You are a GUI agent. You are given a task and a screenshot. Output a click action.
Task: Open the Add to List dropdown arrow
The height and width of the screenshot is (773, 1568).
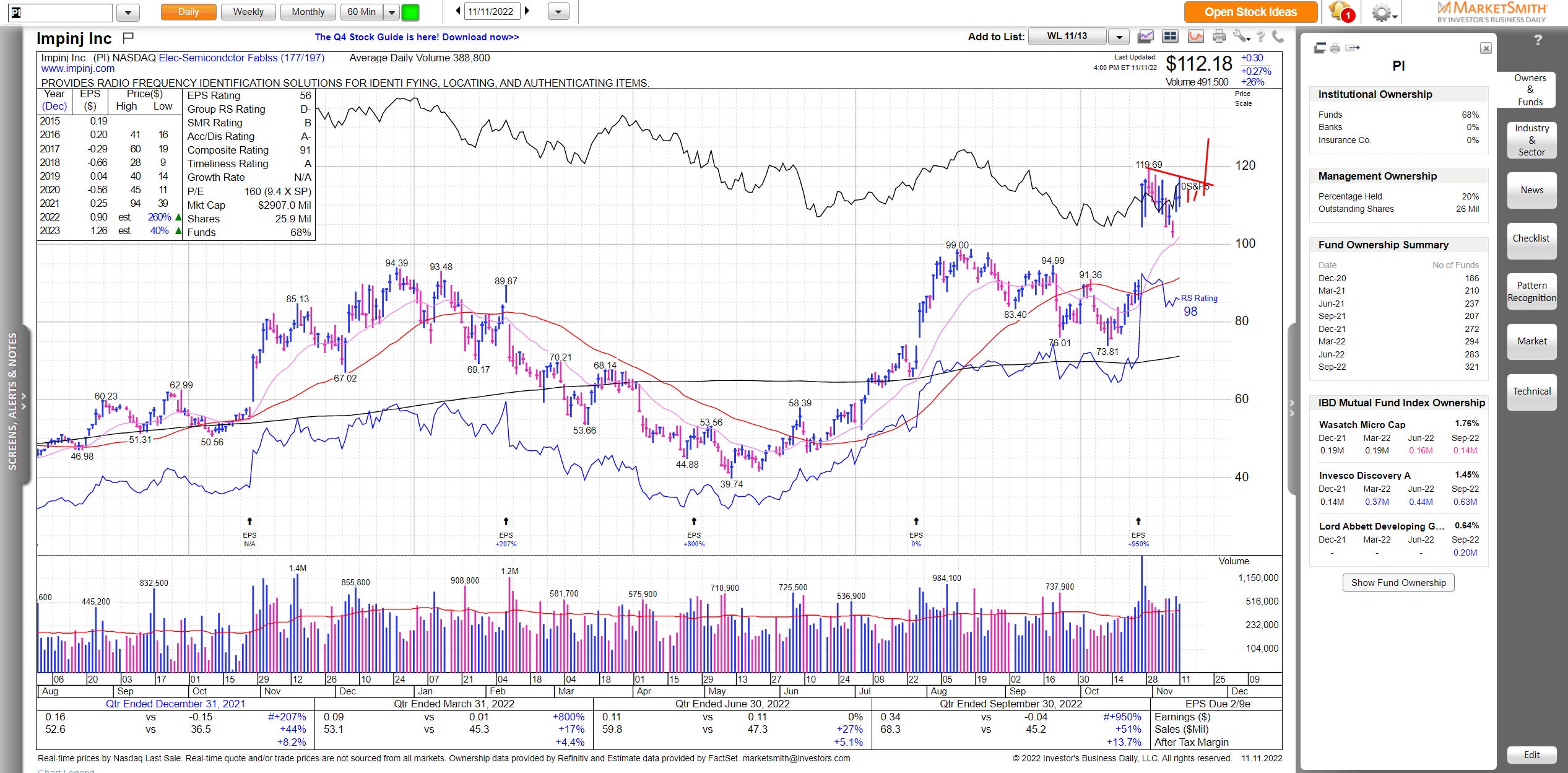[x=1119, y=37]
